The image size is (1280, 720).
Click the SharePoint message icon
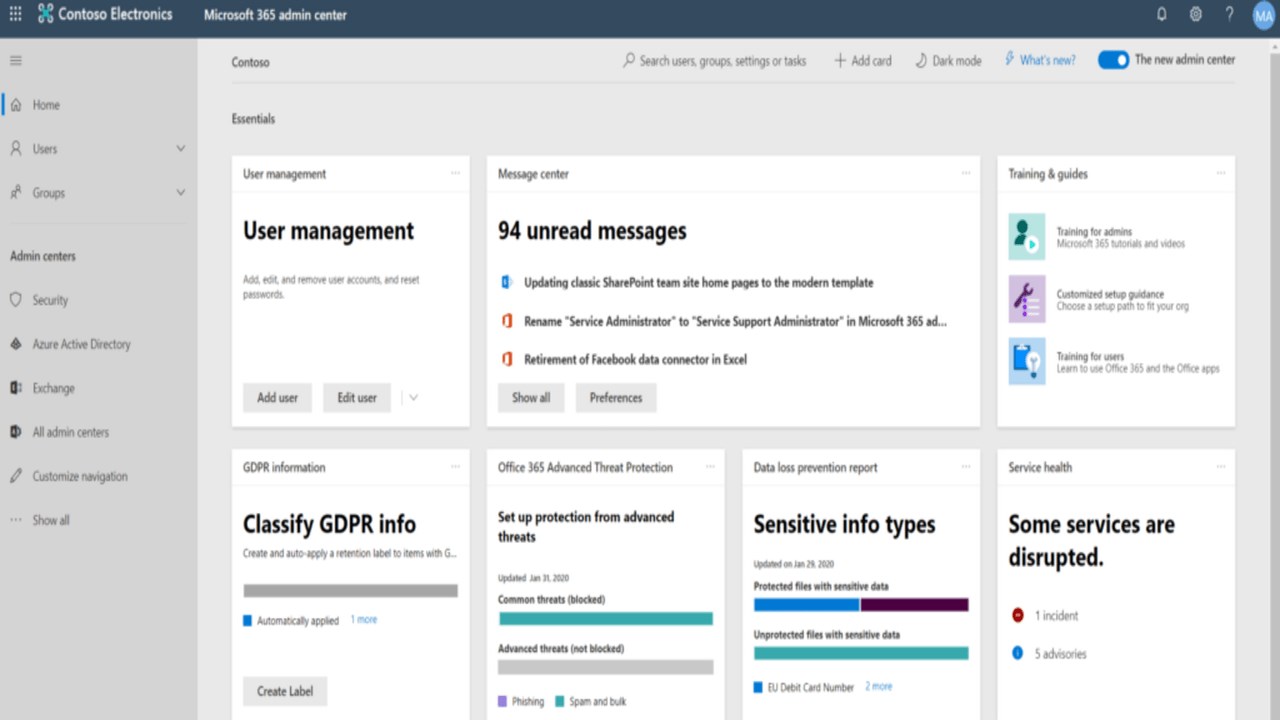click(x=507, y=283)
